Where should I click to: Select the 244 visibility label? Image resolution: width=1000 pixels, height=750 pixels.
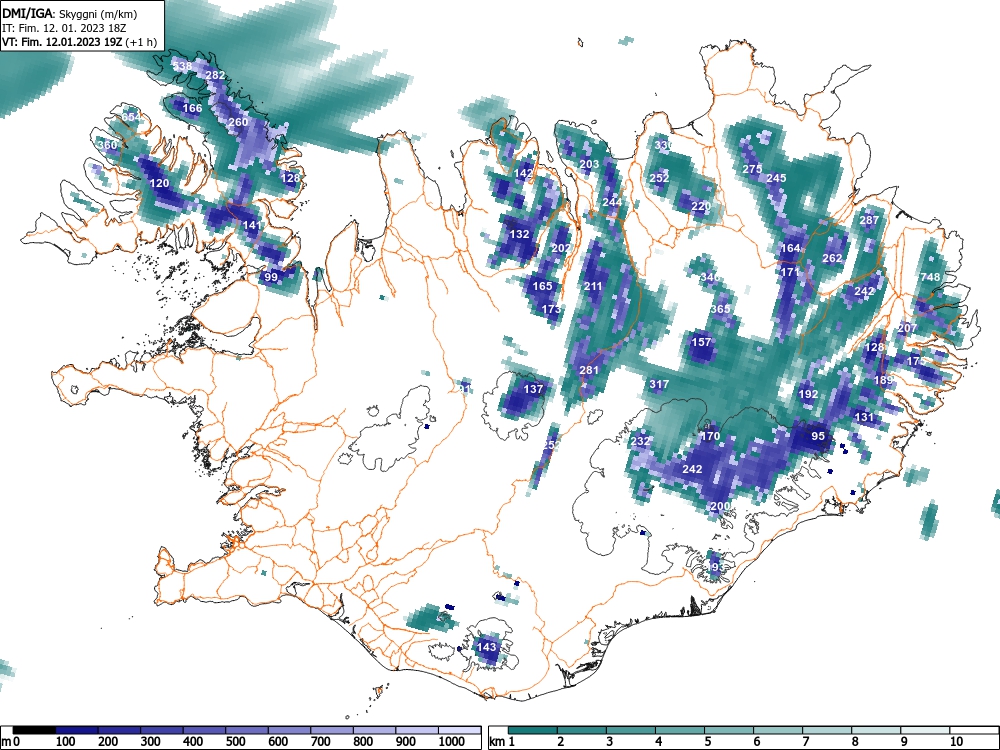[612, 202]
